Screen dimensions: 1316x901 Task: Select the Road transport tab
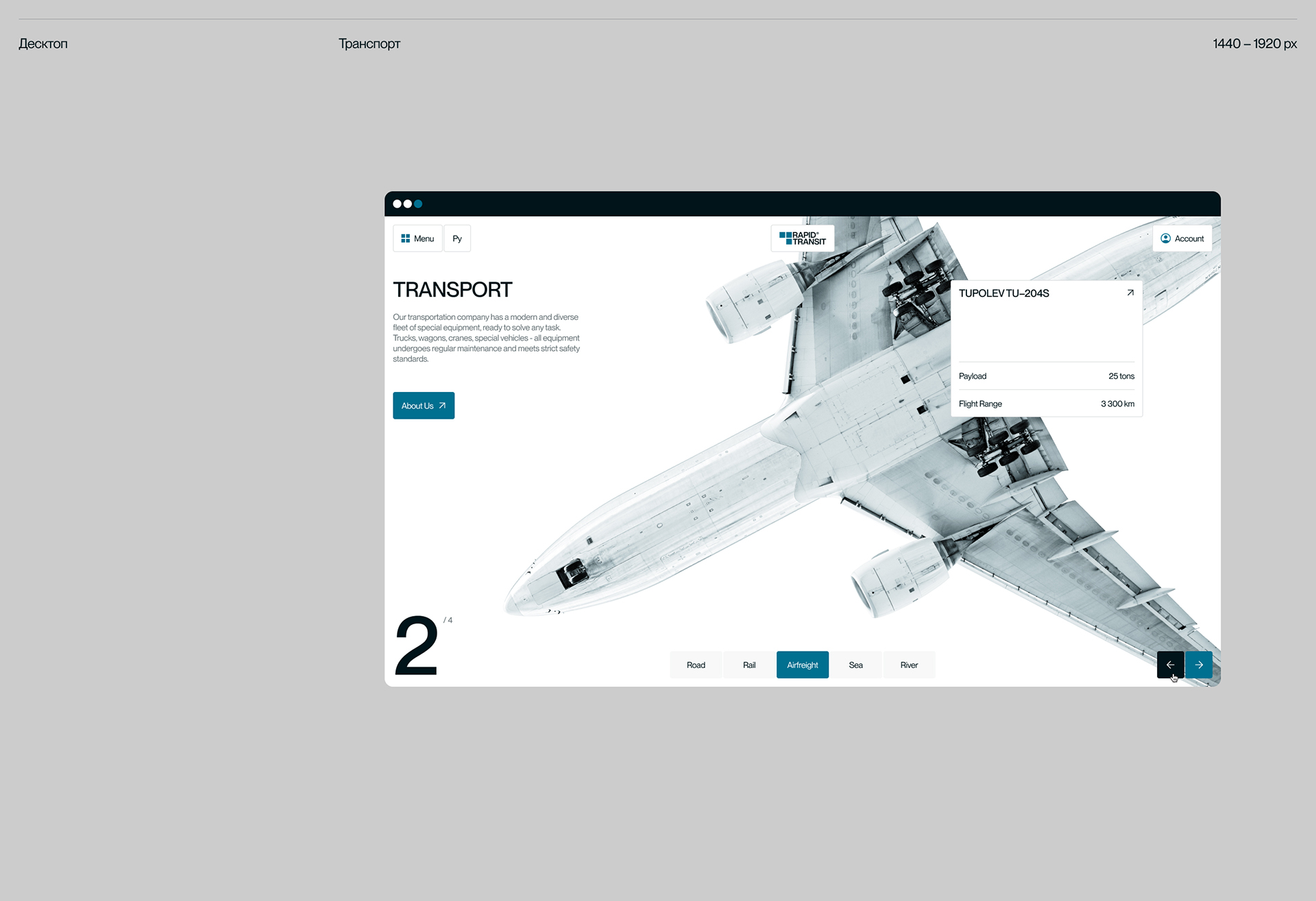coord(696,665)
